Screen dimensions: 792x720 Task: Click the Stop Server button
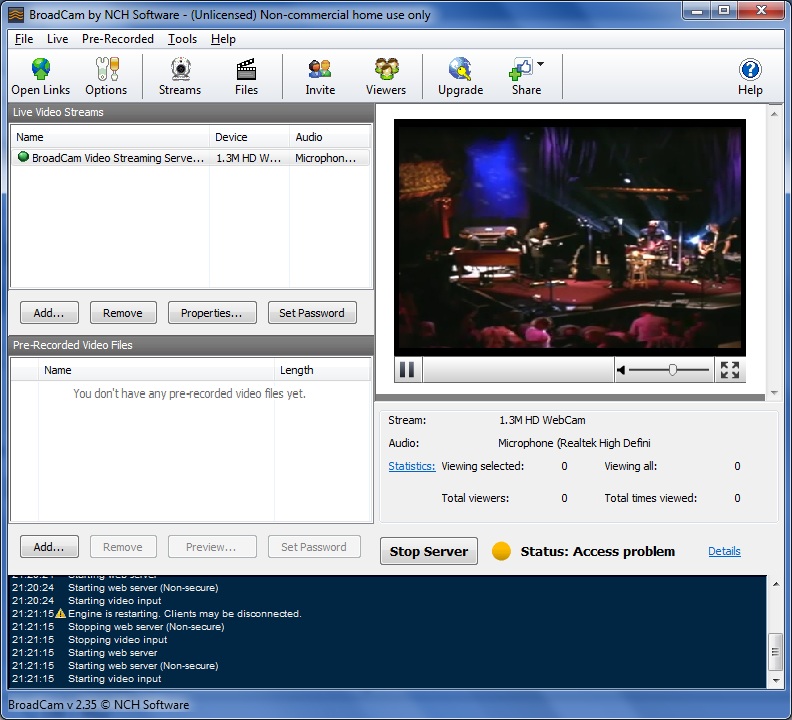(x=428, y=551)
